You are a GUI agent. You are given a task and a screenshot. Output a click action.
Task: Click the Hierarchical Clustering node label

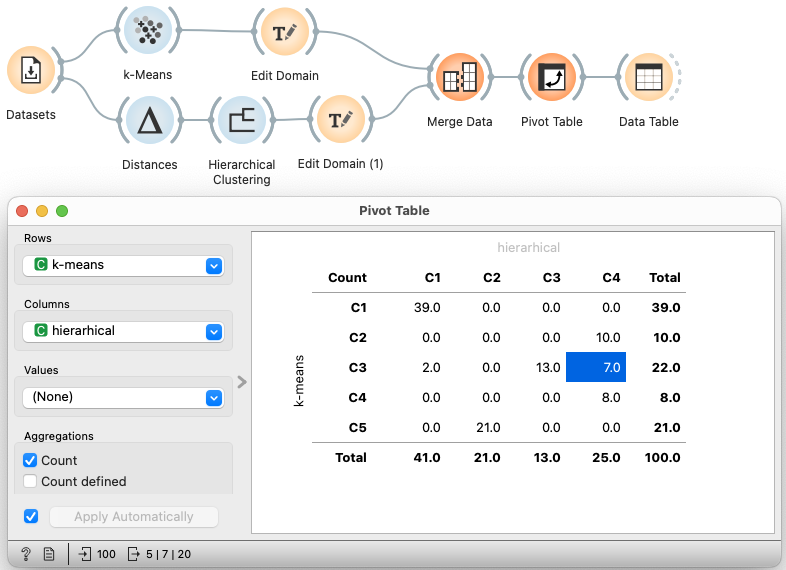pyautogui.click(x=242, y=172)
